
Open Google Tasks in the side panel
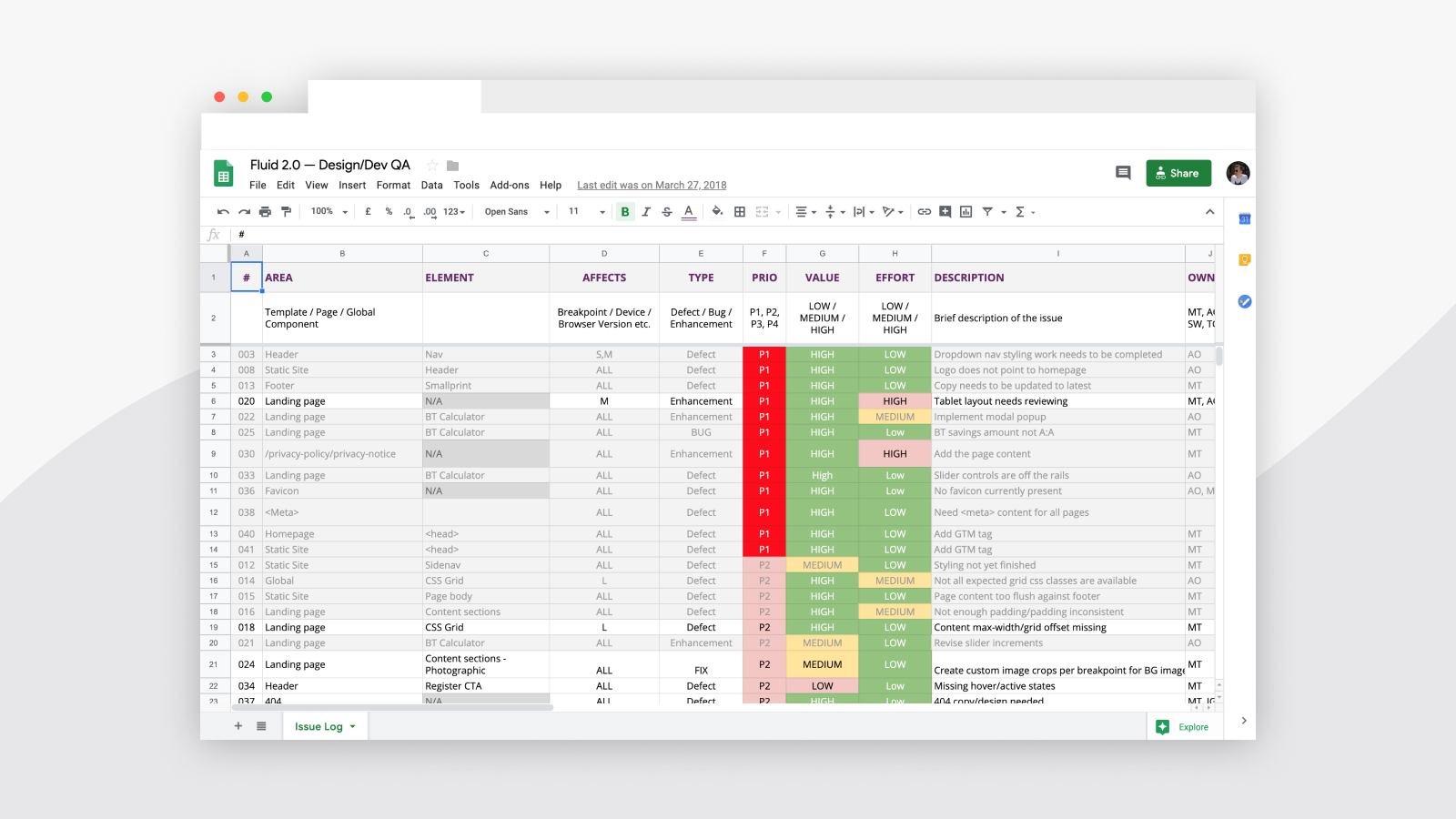pos(1245,301)
